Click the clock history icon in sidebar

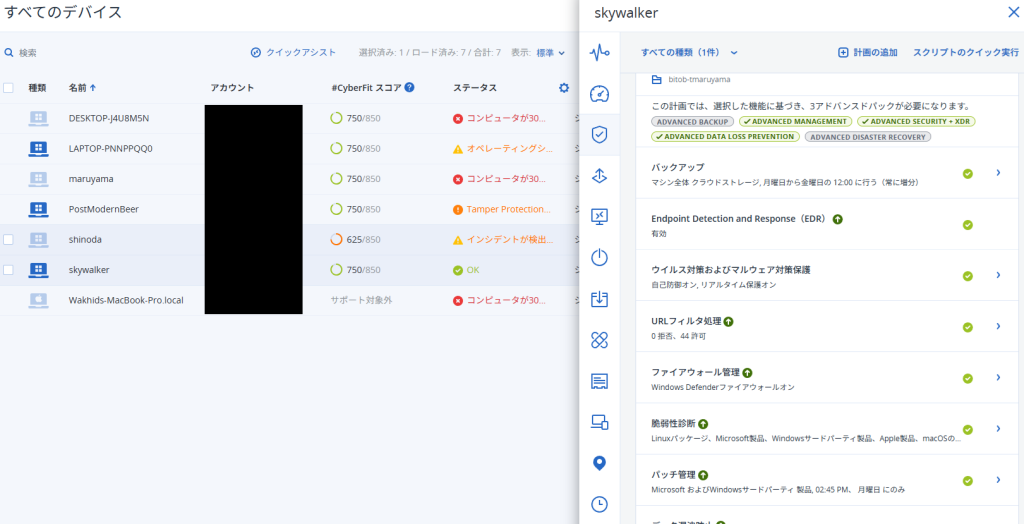(599, 504)
